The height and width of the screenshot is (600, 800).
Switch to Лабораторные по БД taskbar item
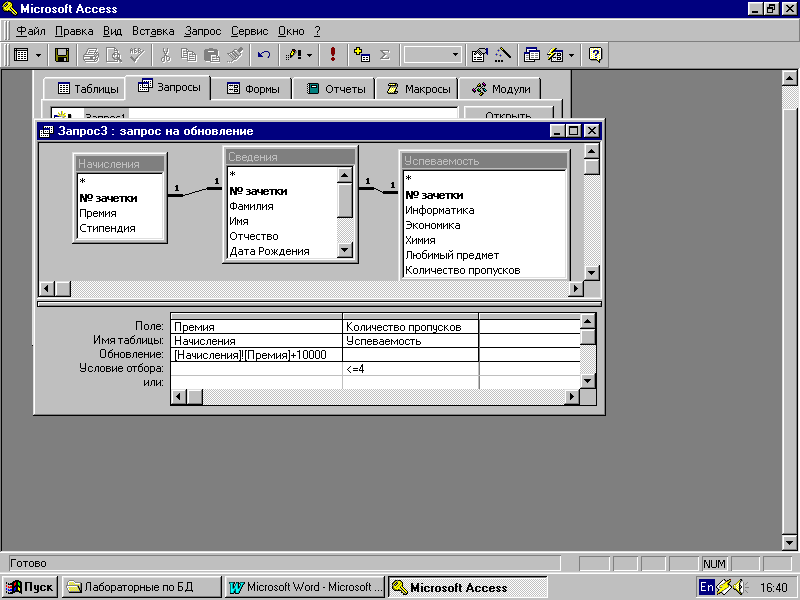142,587
